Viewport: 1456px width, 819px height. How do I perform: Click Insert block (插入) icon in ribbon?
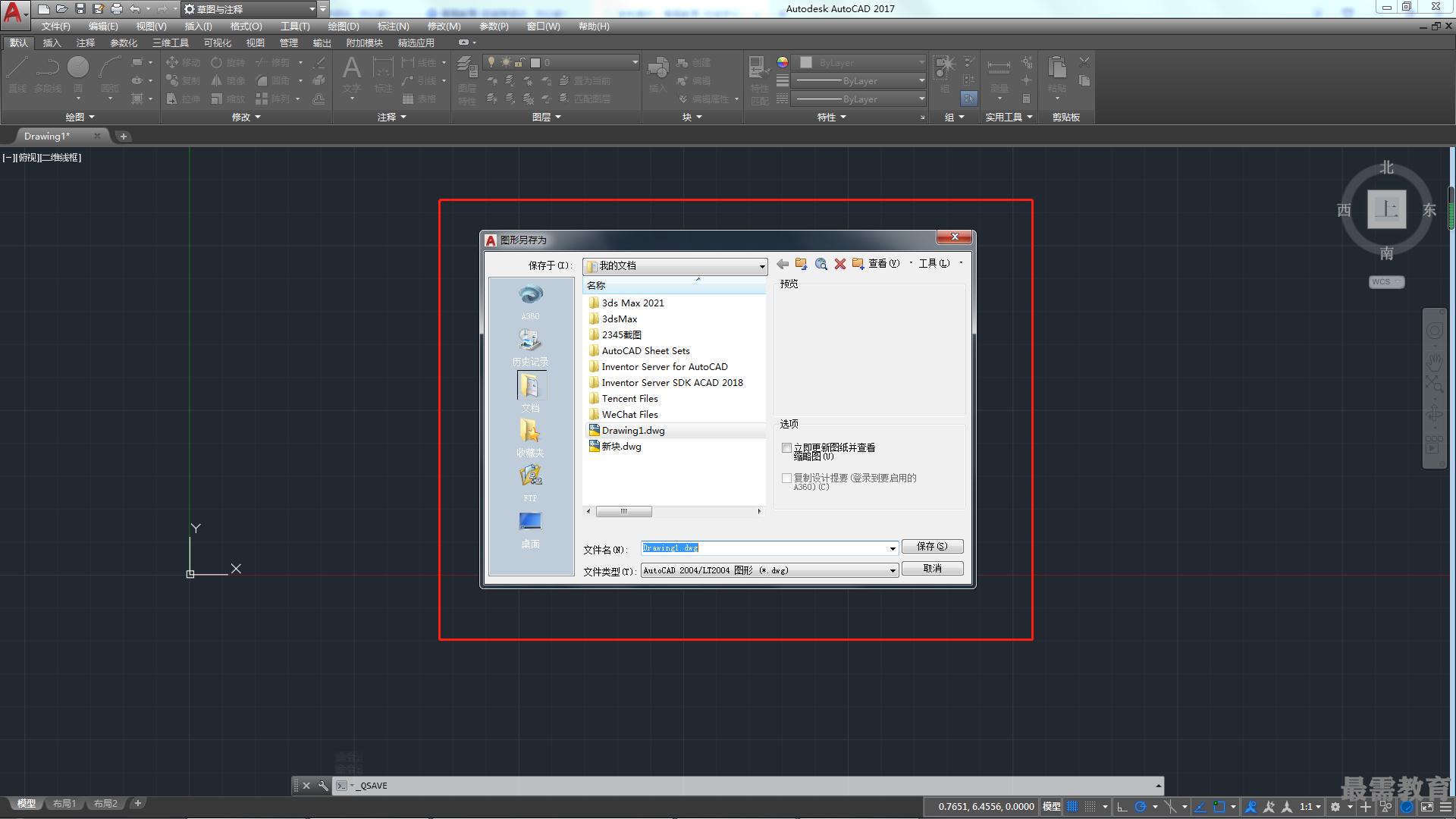coord(657,76)
